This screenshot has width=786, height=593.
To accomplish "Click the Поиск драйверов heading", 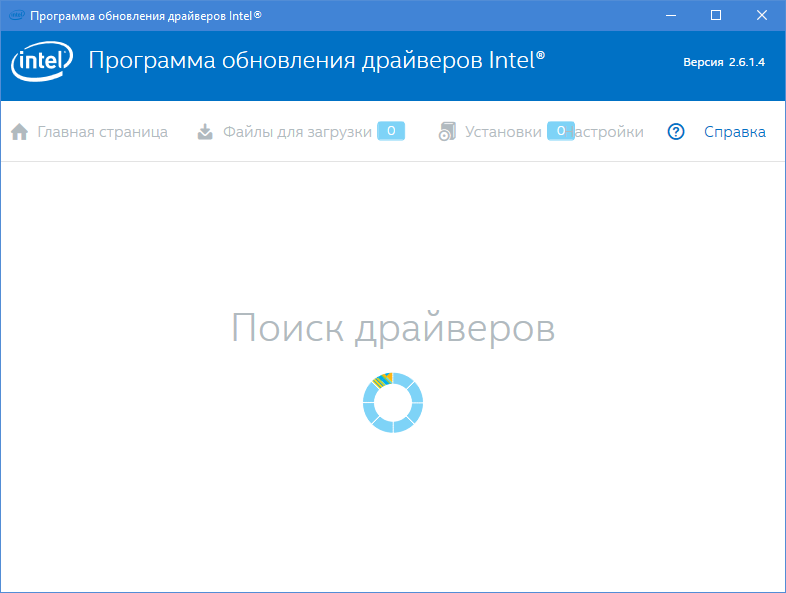I will point(393,328).
